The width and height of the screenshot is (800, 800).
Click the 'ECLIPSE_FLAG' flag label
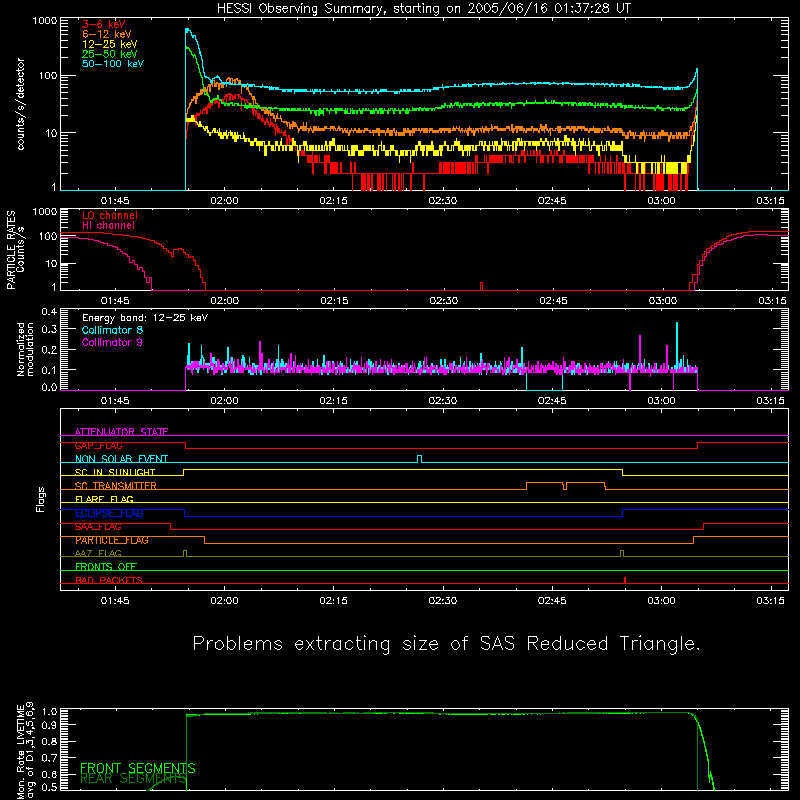[x=109, y=513]
